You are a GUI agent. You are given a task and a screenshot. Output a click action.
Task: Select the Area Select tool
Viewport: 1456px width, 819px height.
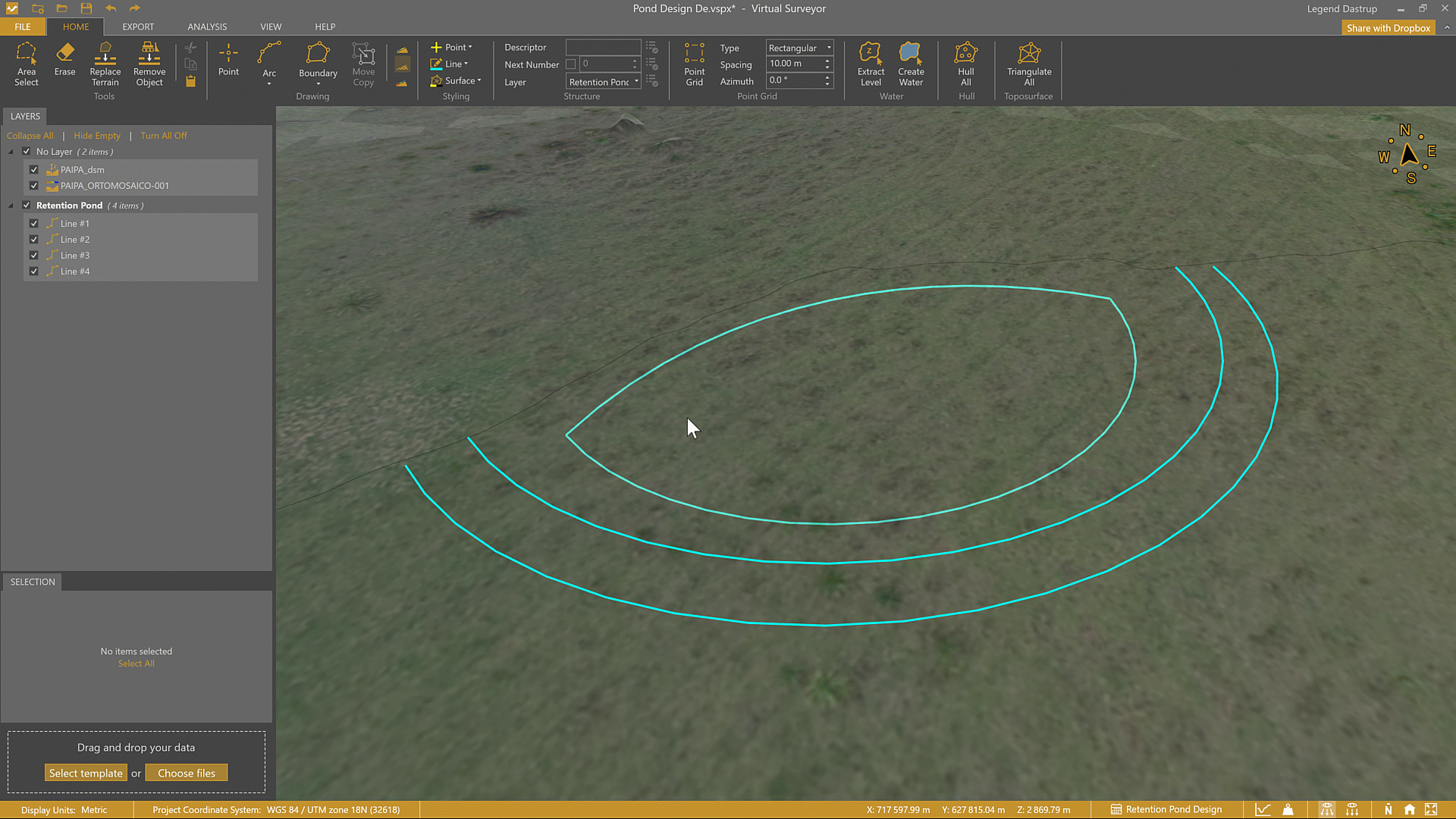(x=26, y=64)
